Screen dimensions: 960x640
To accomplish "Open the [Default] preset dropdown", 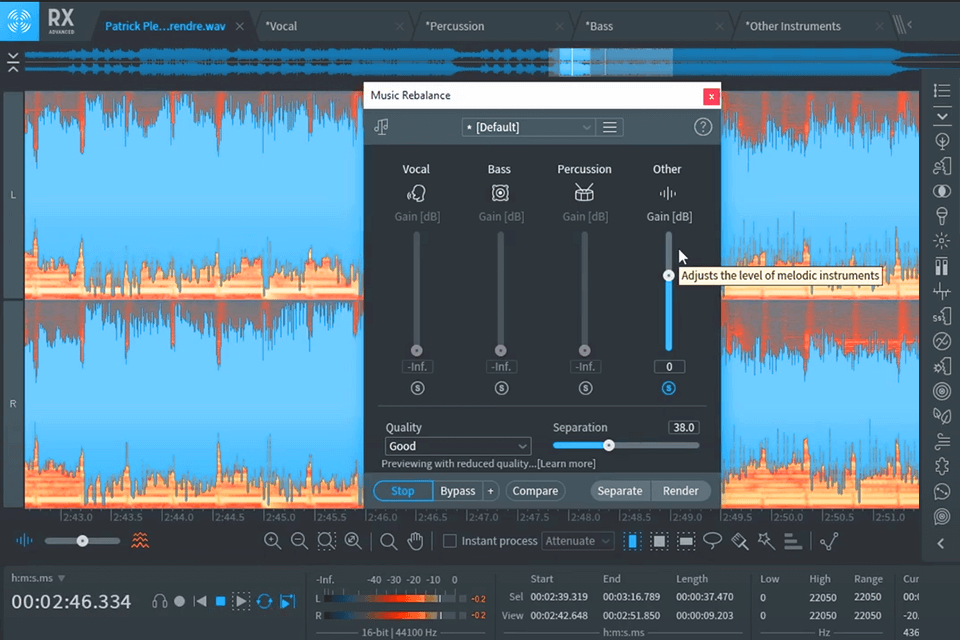I will click(528, 127).
